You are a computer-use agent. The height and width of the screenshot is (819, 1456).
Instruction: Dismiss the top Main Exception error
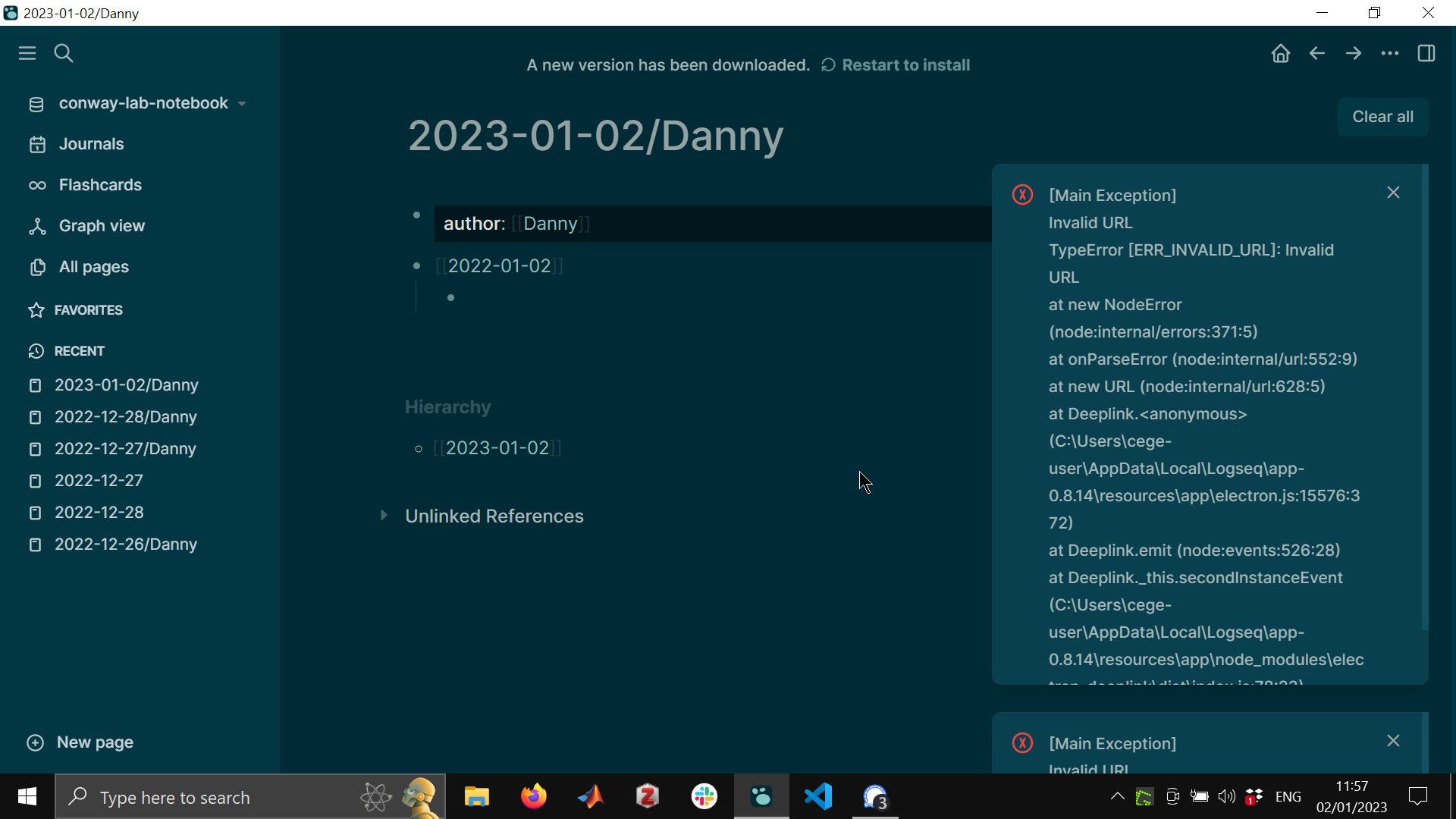(1393, 192)
